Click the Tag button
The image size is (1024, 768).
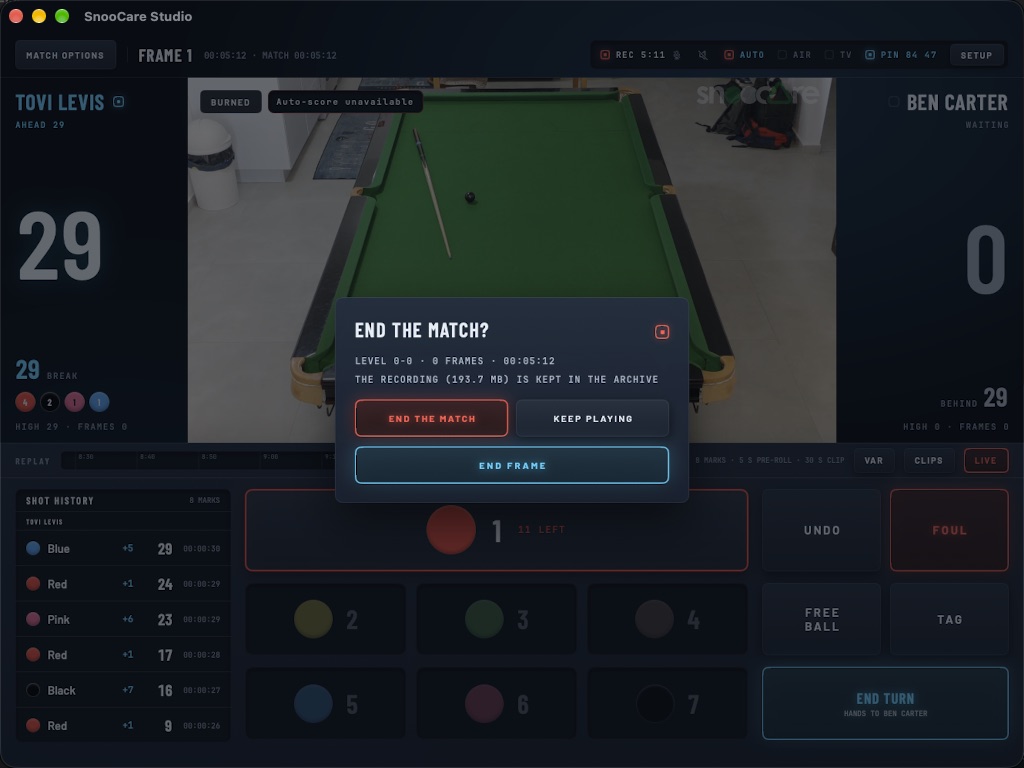(950, 619)
